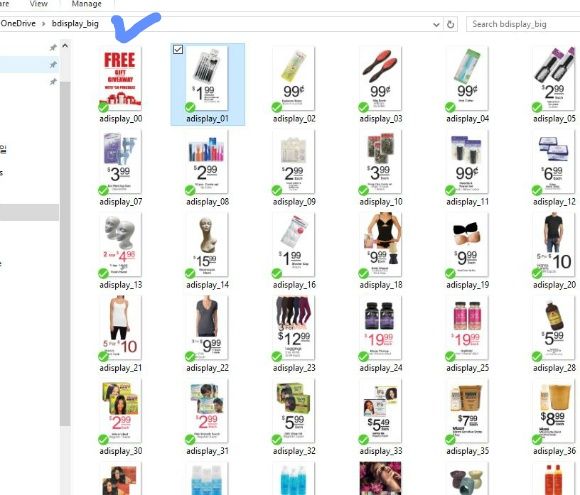The image size is (580, 495).
Task: Select the adisplay_10 file thumbnail
Action: tap(381, 161)
